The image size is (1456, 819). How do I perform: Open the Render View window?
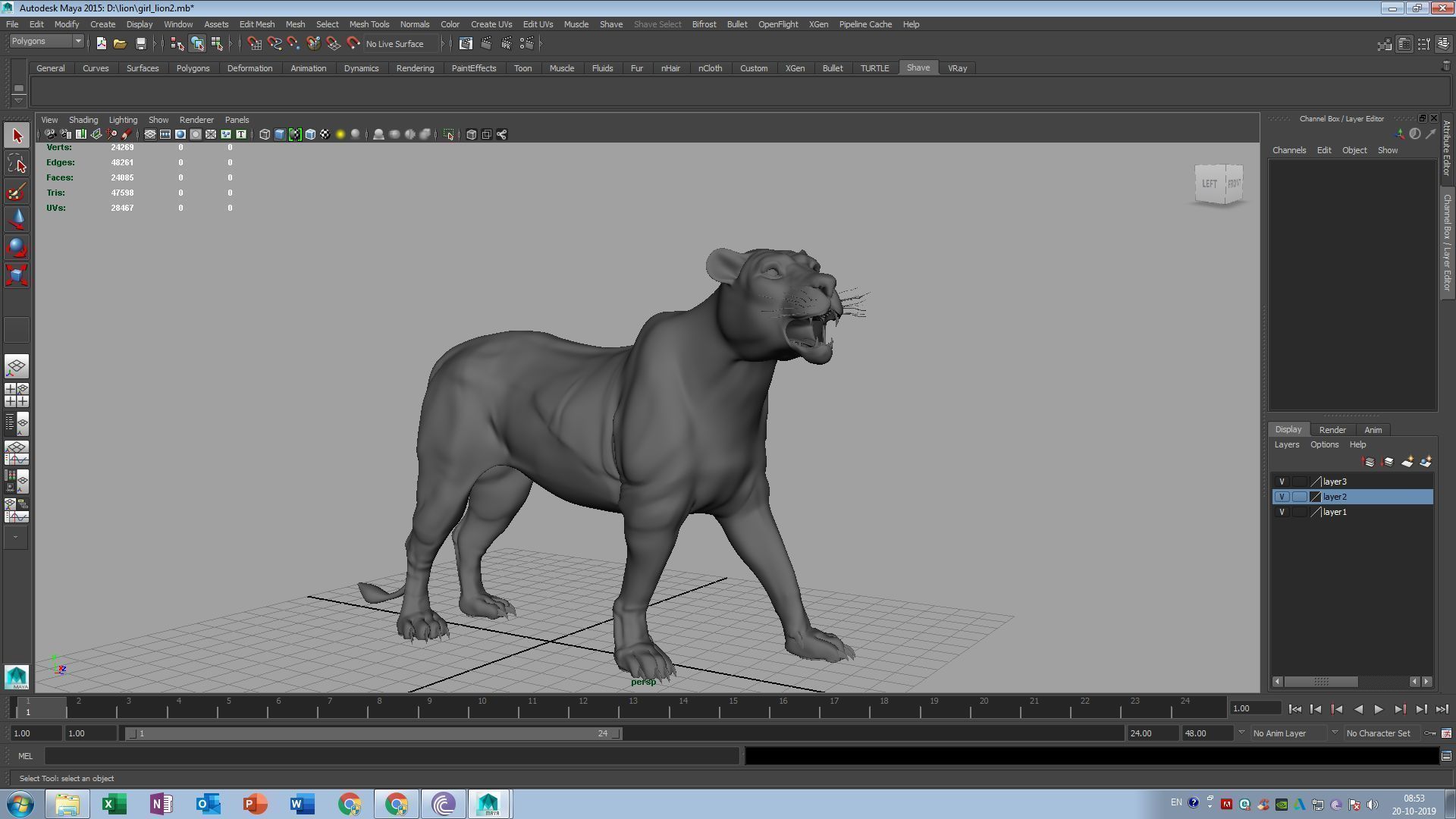[466, 44]
